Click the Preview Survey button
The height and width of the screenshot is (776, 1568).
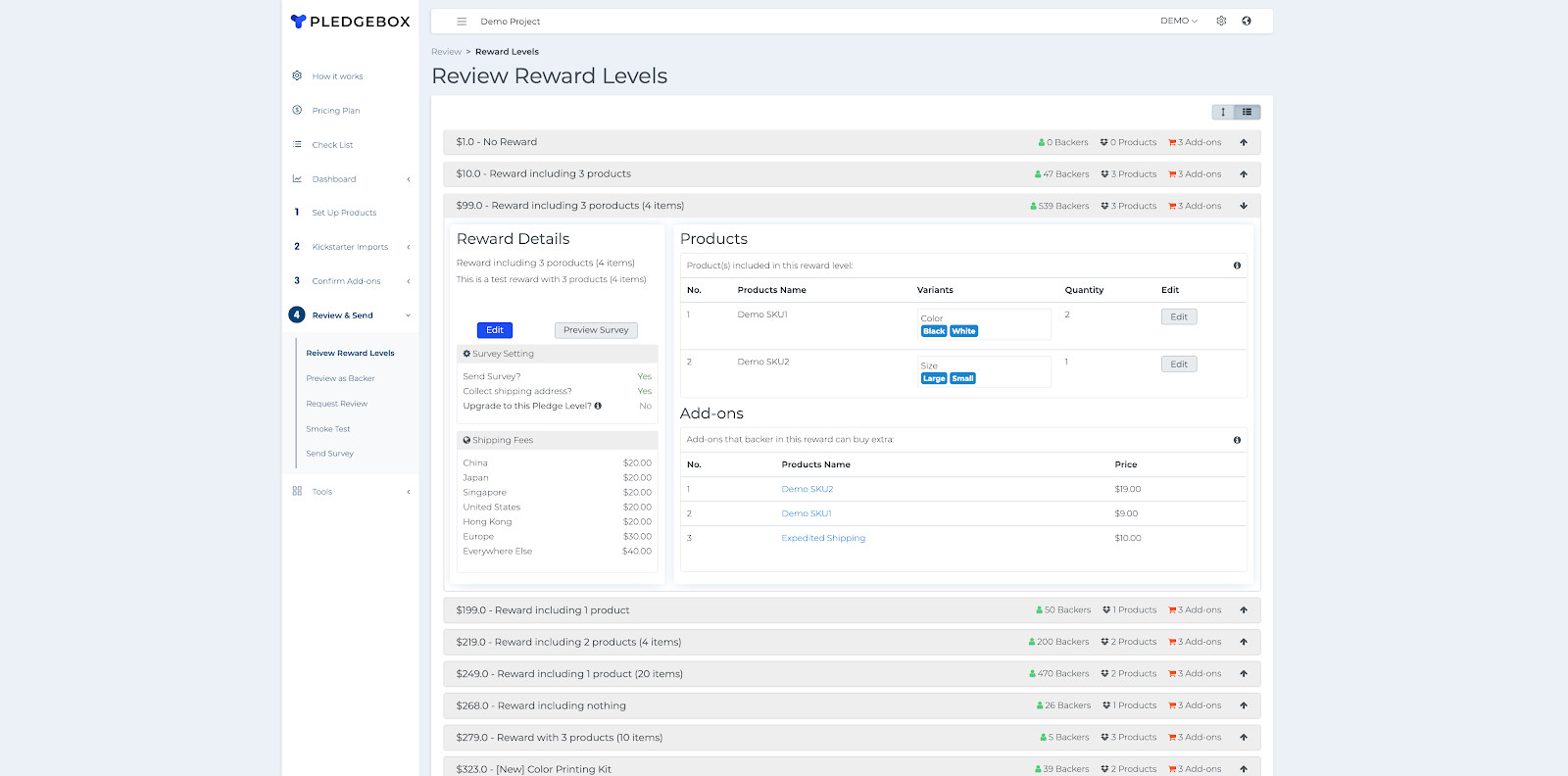pos(596,330)
